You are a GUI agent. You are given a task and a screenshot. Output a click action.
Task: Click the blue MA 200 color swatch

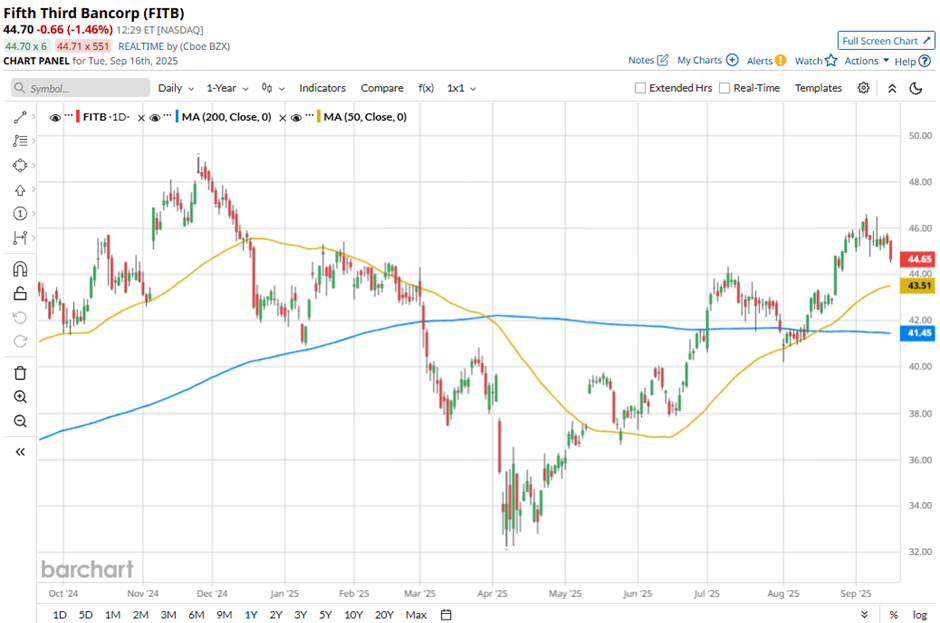(x=177, y=117)
